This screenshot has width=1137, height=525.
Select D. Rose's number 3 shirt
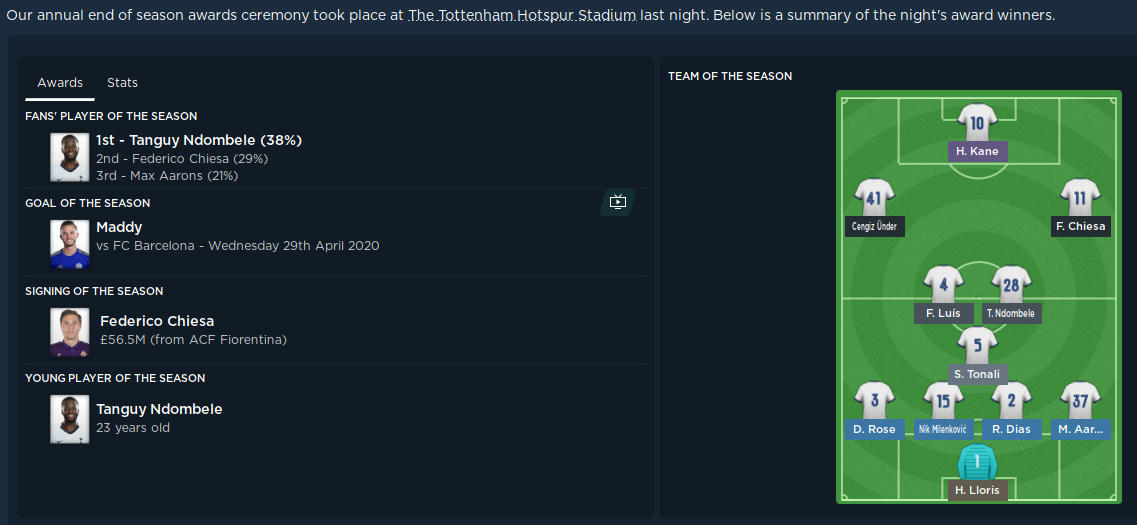[874, 401]
